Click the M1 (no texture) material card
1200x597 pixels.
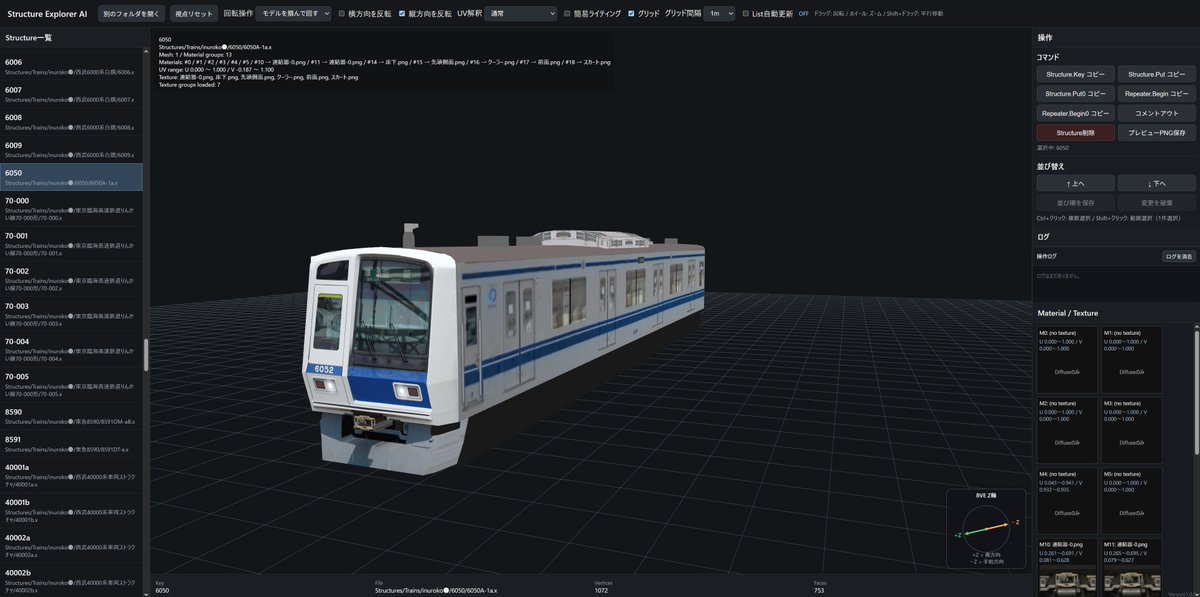pyautogui.click(x=1132, y=360)
